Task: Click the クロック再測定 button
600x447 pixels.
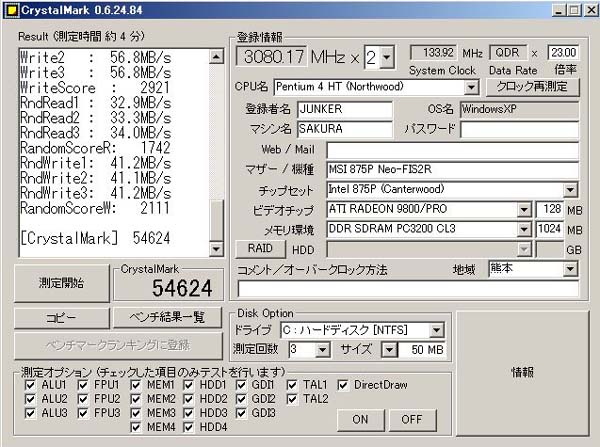Action: click(x=532, y=87)
